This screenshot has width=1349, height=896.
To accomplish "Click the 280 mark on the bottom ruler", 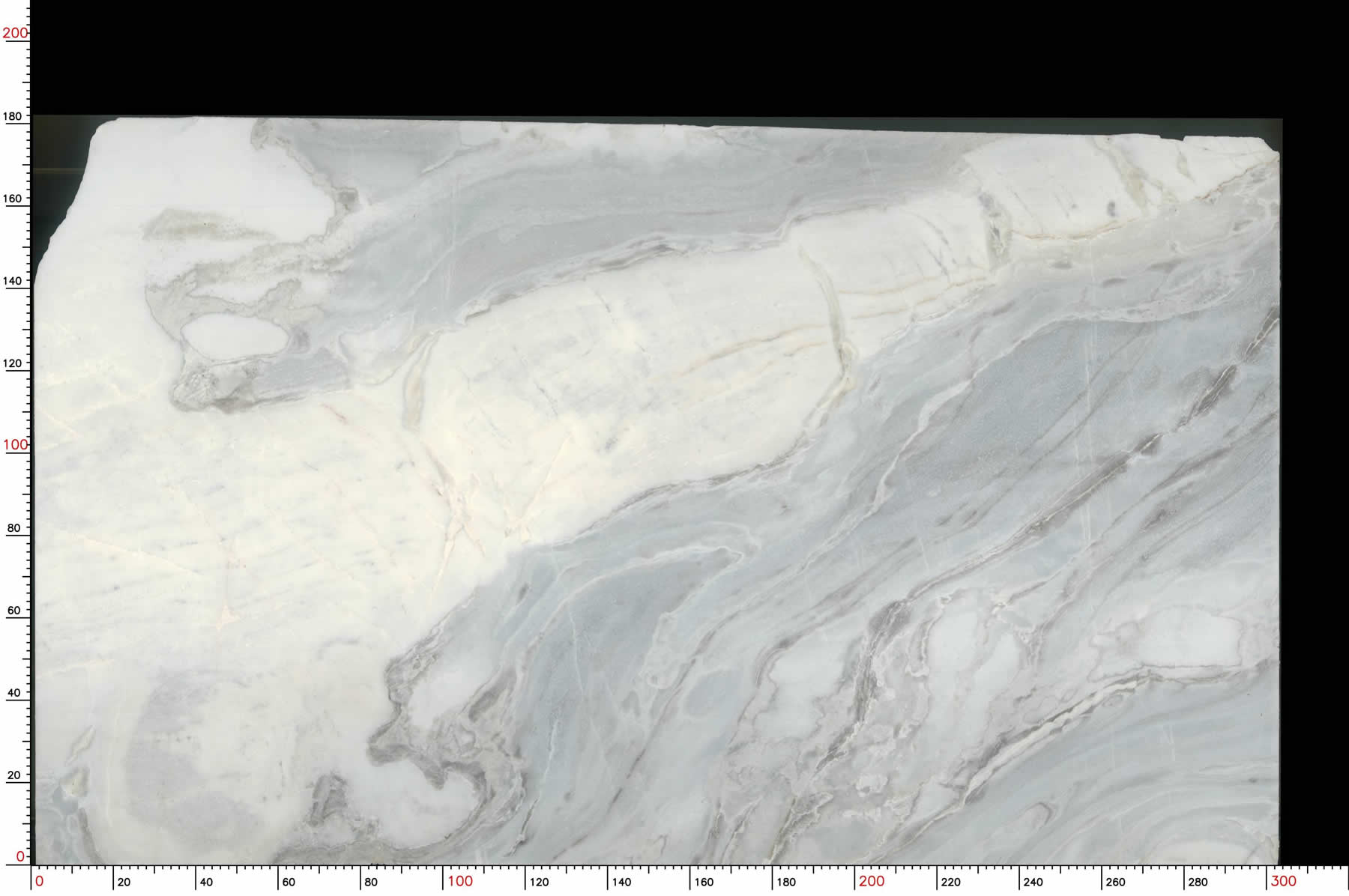I will coord(1198,882).
